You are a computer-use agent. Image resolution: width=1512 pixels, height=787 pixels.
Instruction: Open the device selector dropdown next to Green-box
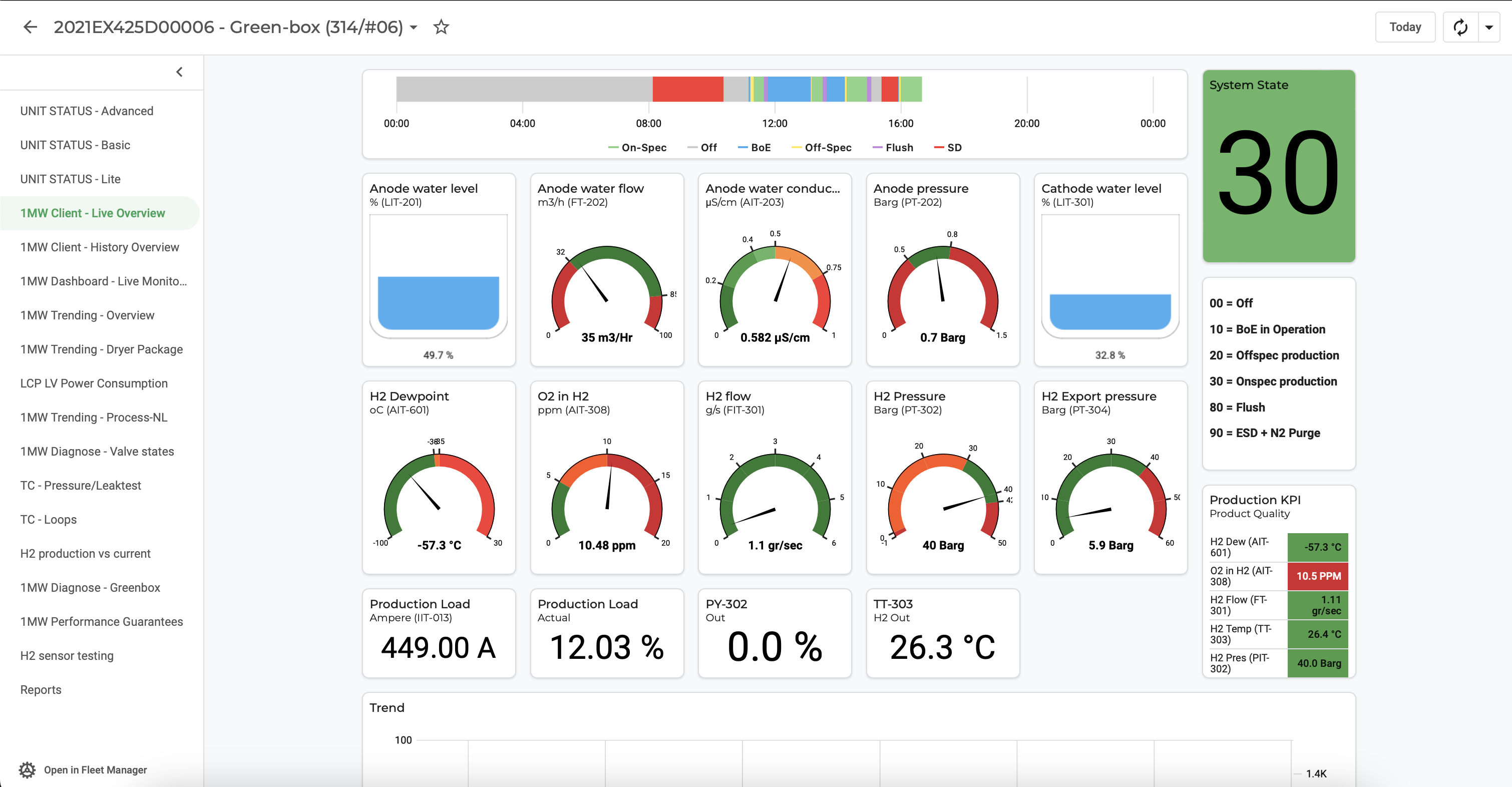pos(415,28)
